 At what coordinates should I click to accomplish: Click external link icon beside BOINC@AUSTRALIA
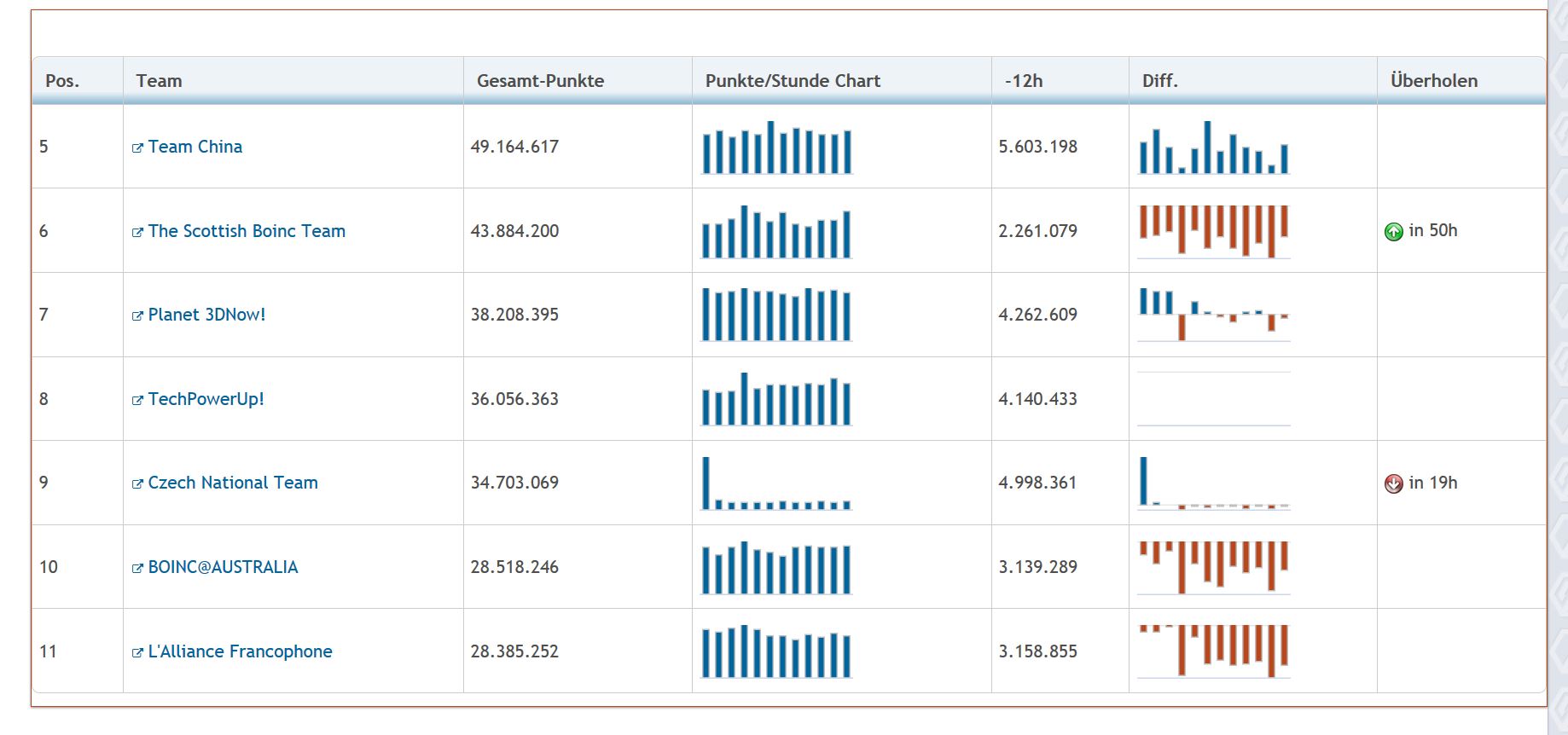[137, 569]
